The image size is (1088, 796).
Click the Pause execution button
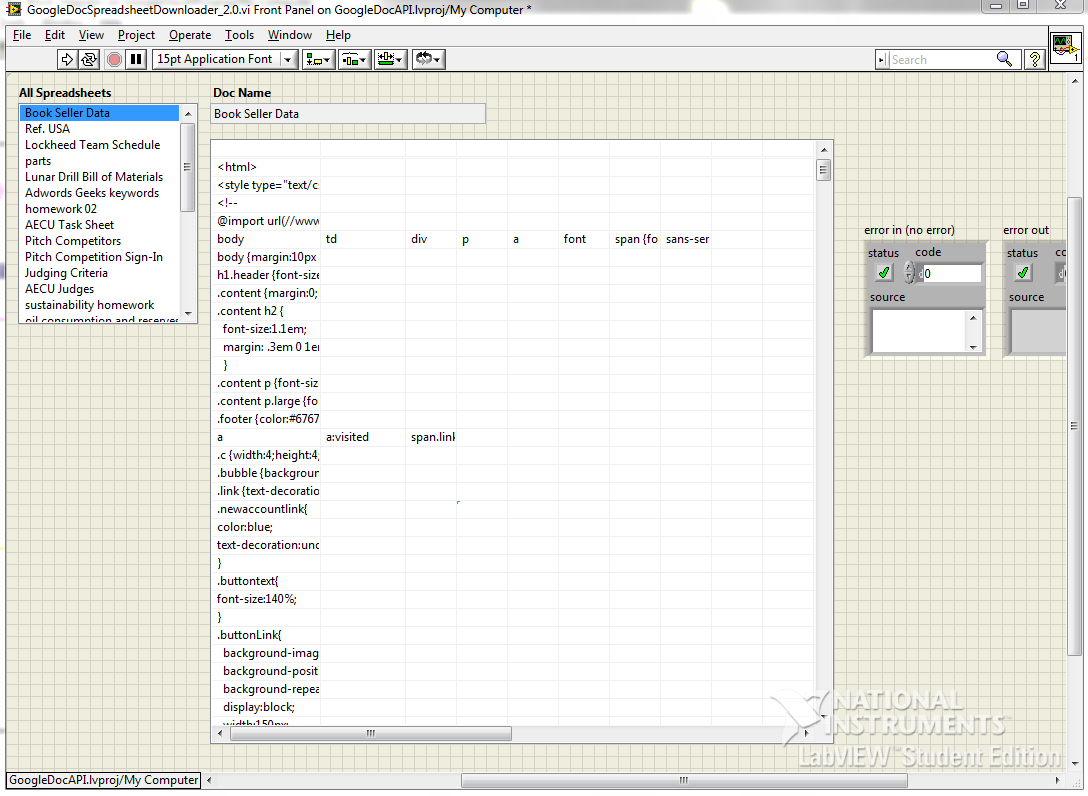(x=136, y=59)
